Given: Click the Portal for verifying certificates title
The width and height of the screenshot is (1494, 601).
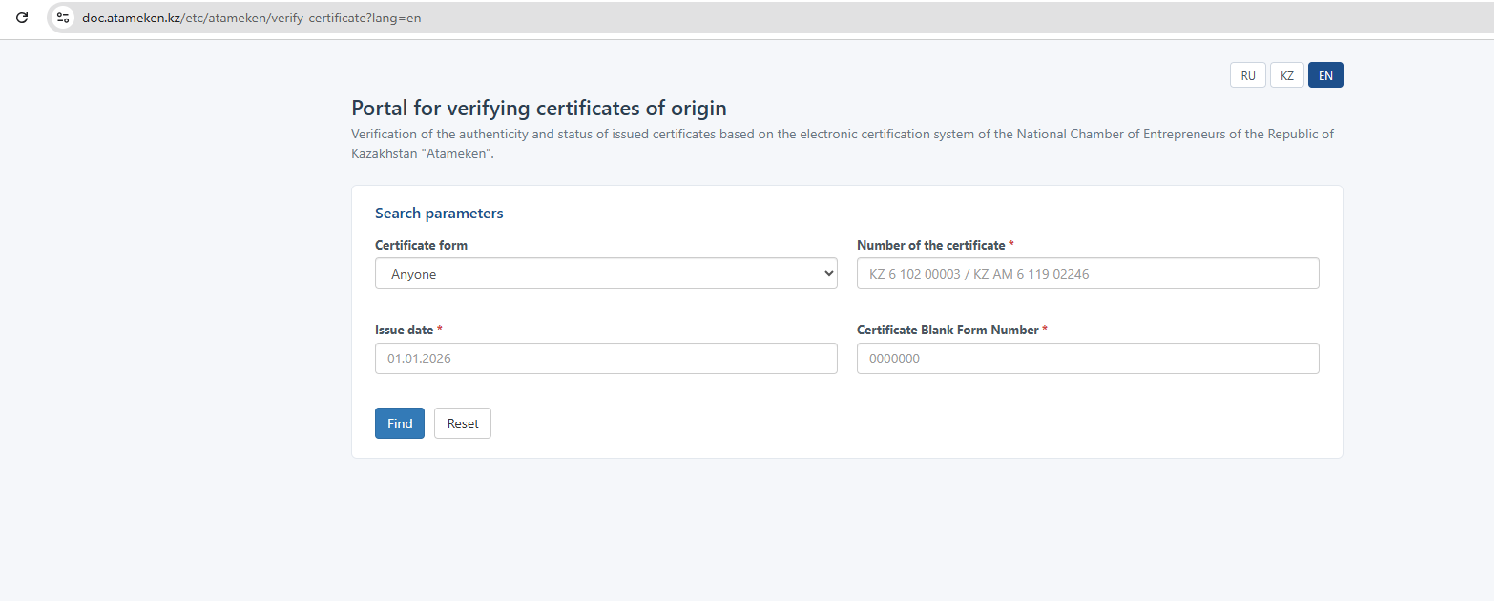Looking at the screenshot, I should coord(539,108).
